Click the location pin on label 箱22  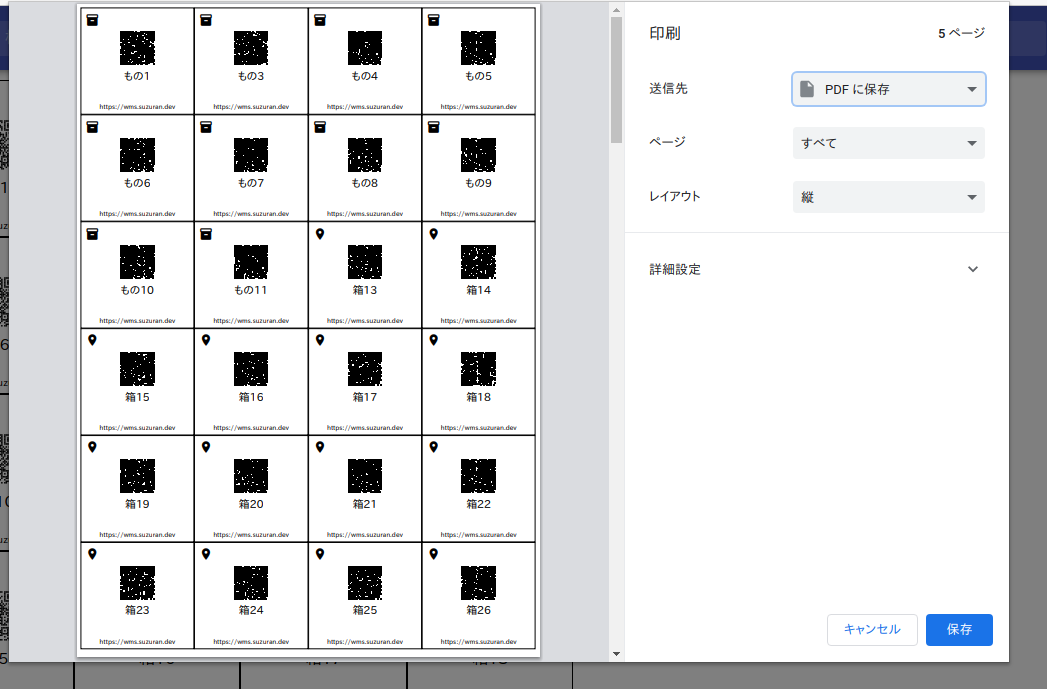pyautogui.click(x=434, y=447)
